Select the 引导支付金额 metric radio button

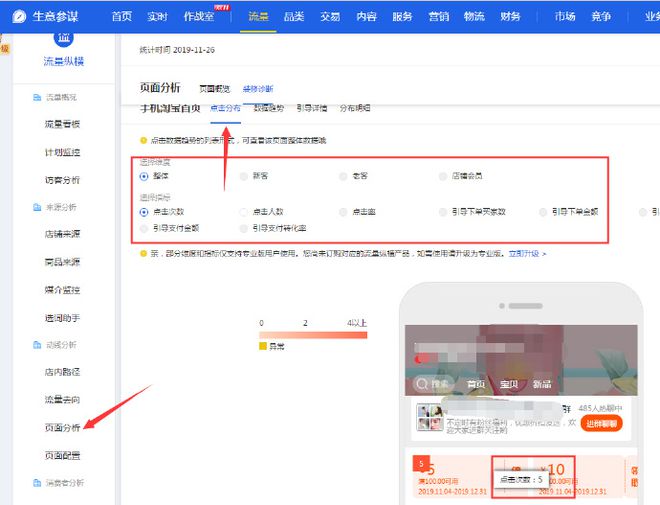tap(144, 229)
